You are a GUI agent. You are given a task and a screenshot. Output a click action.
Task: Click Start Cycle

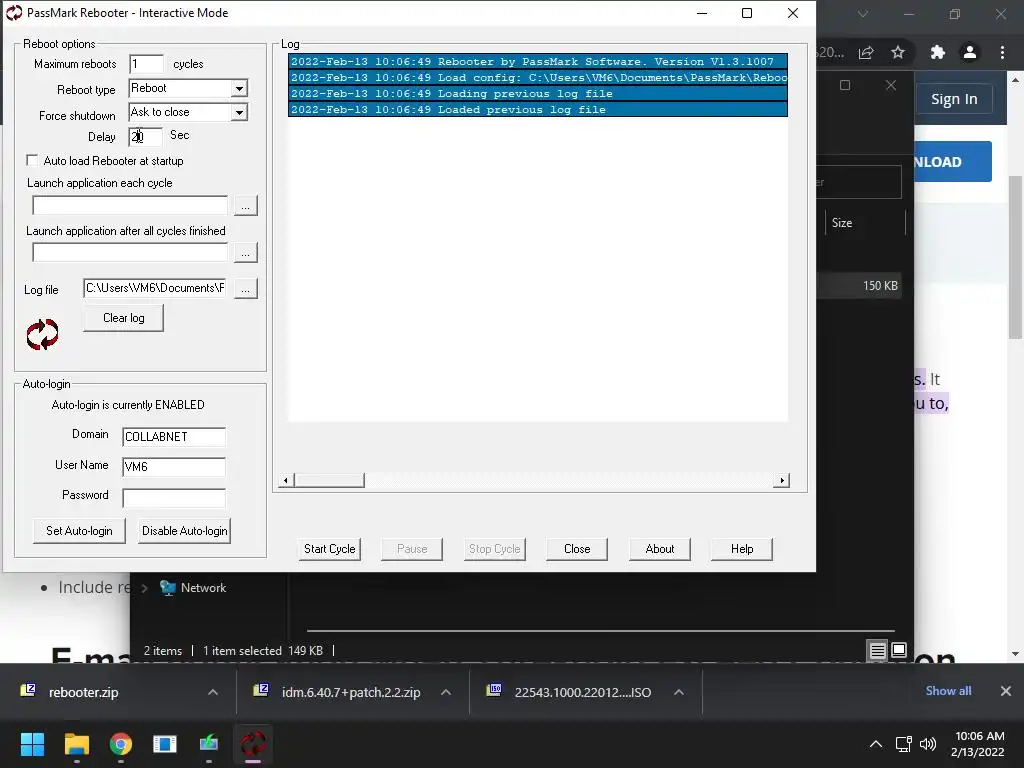330,549
